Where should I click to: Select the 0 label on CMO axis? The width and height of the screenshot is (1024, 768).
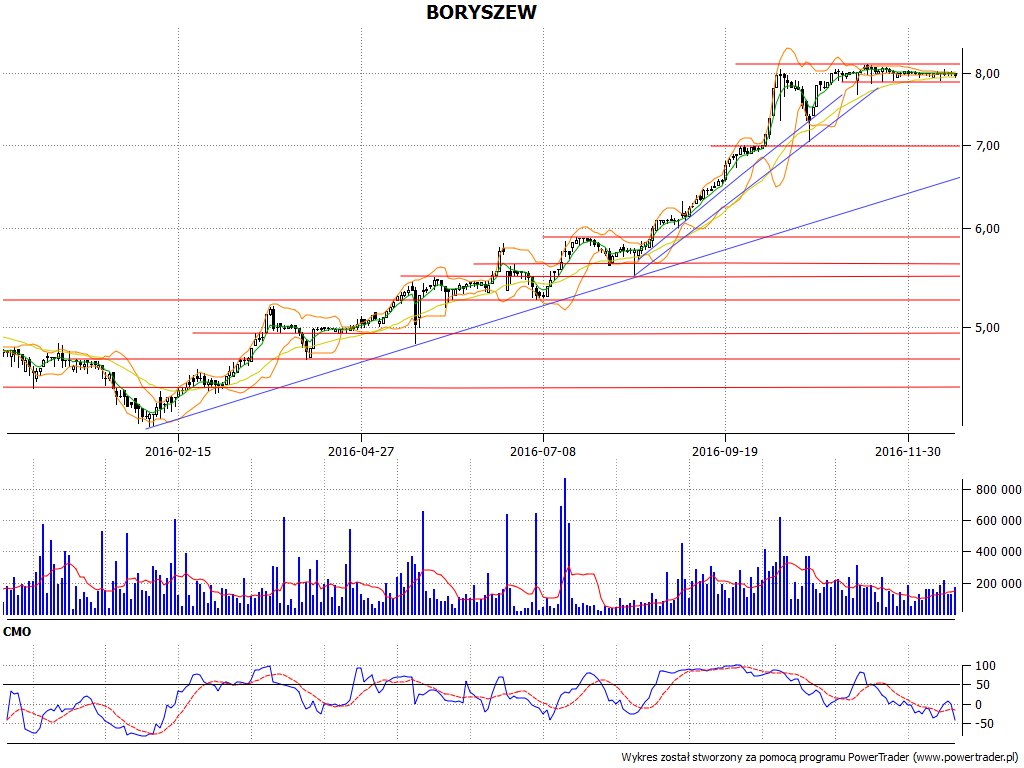(978, 705)
